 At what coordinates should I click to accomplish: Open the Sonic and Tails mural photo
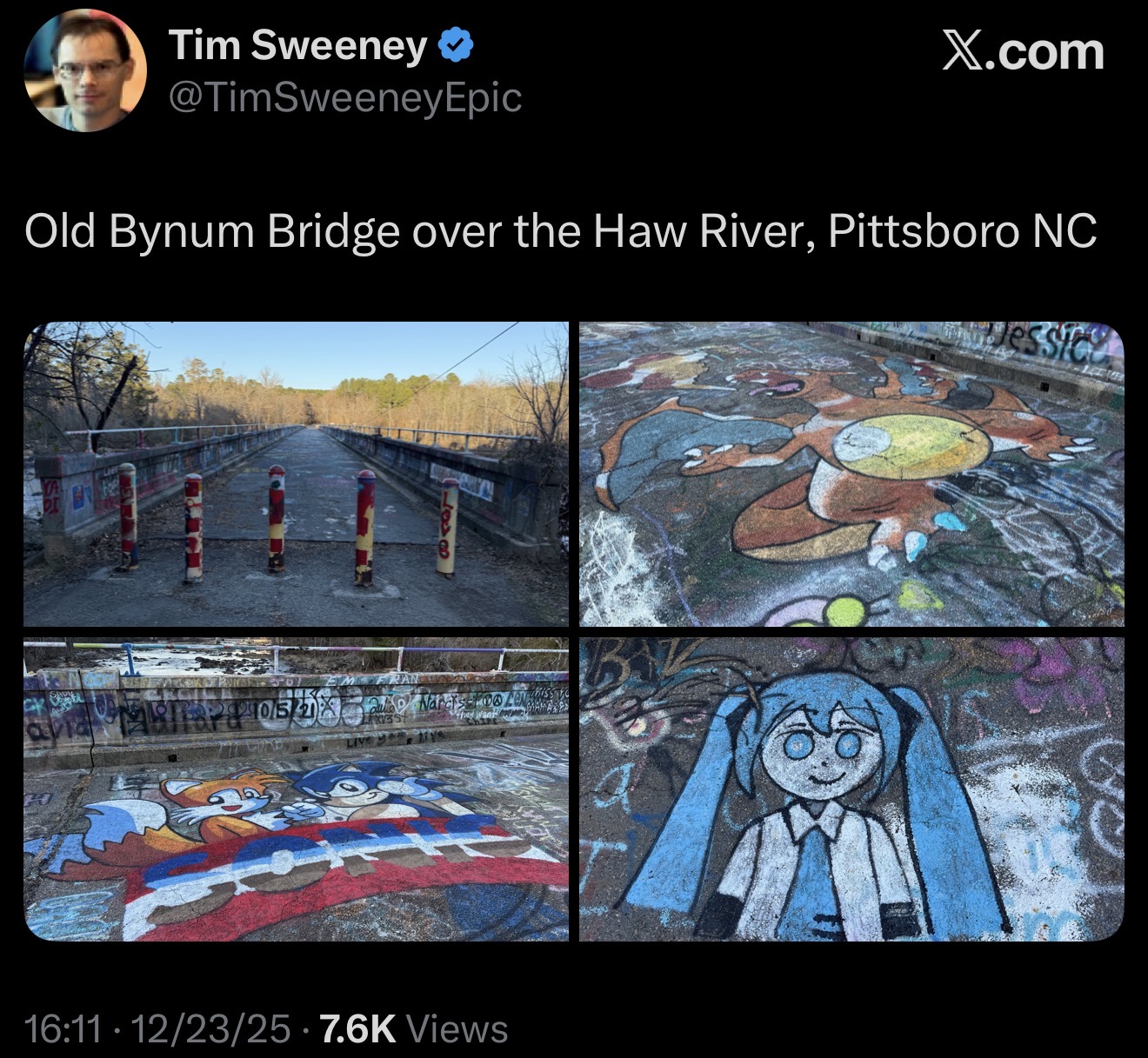point(296,789)
